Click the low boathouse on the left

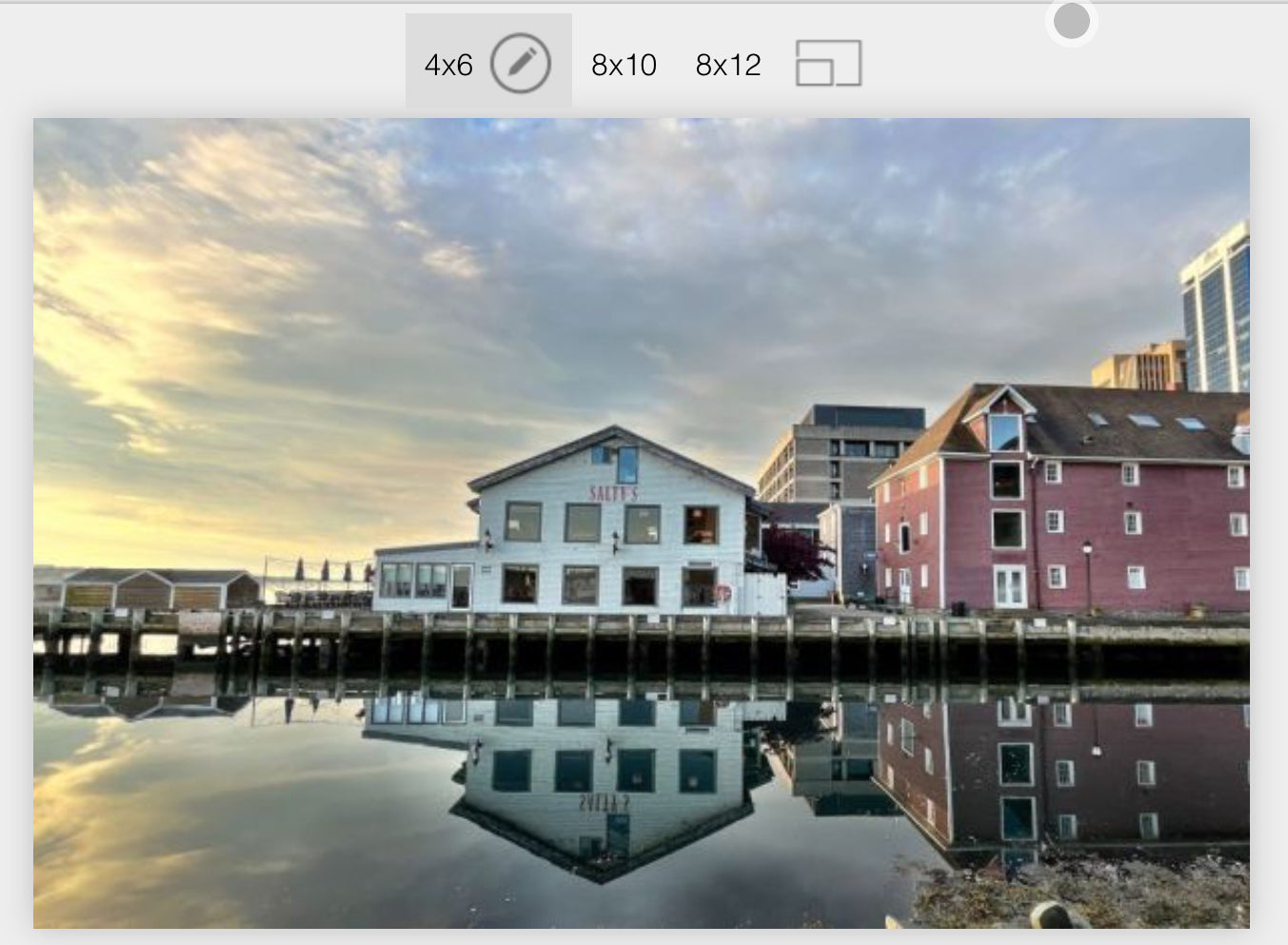[152, 589]
